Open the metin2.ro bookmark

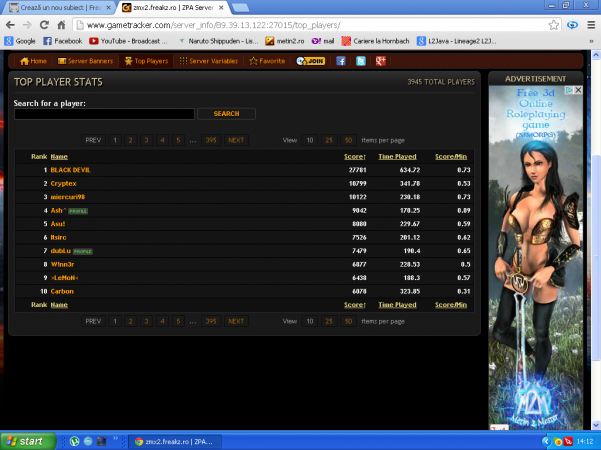pos(284,41)
